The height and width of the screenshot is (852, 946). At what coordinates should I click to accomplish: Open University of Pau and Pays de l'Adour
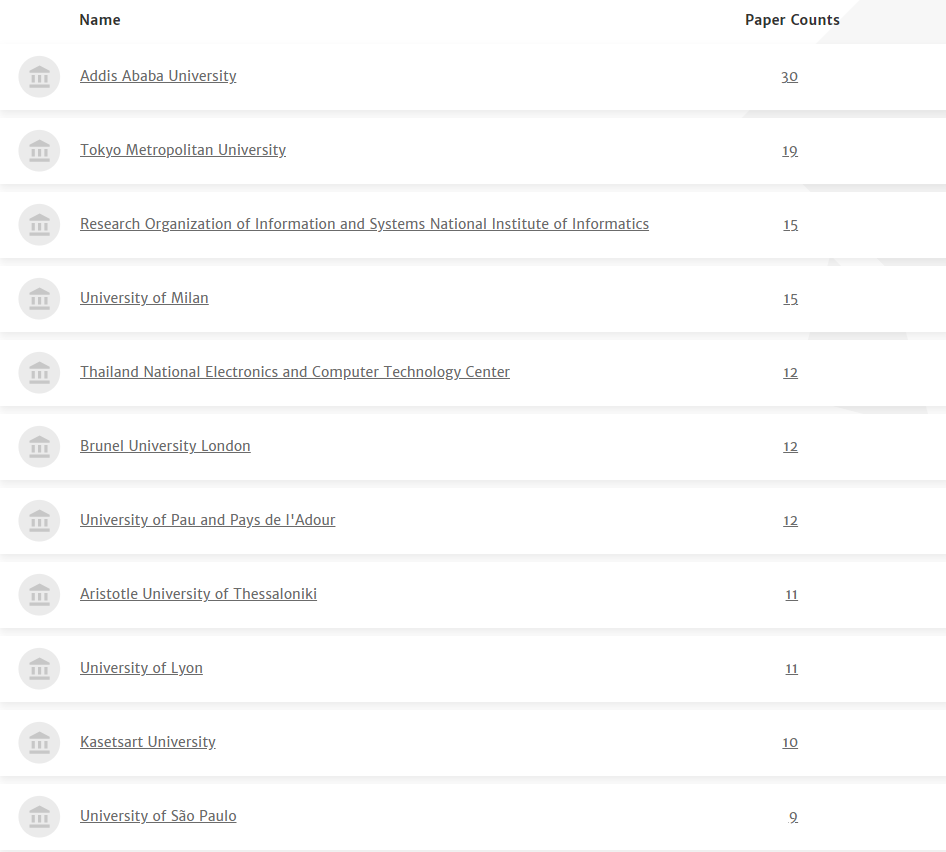click(208, 520)
